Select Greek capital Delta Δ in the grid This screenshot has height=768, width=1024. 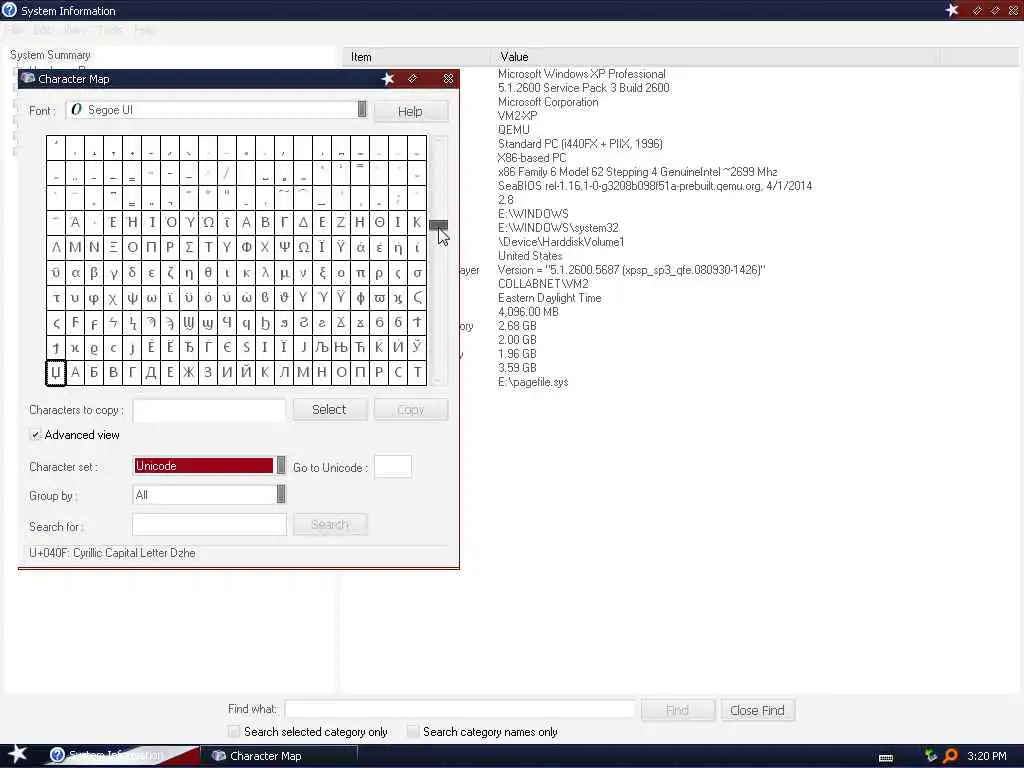(x=303, y=223)
